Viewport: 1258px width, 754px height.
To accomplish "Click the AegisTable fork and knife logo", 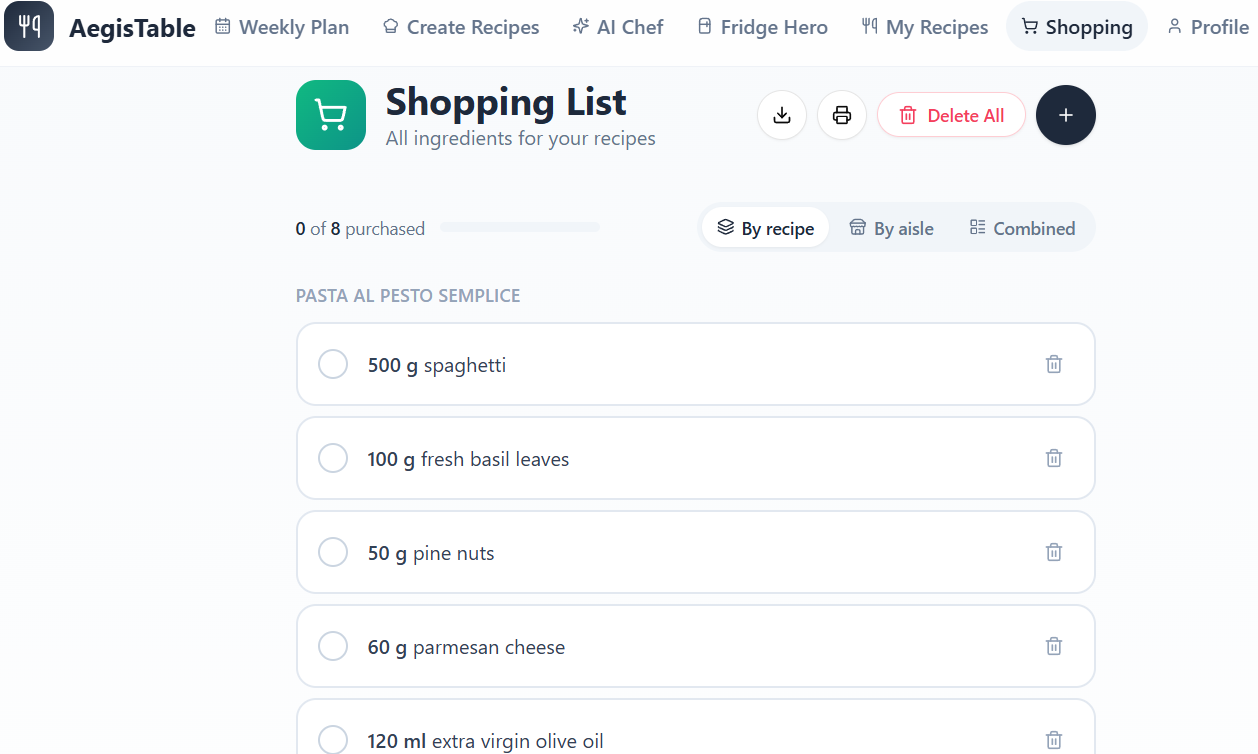I will (29, 26).
